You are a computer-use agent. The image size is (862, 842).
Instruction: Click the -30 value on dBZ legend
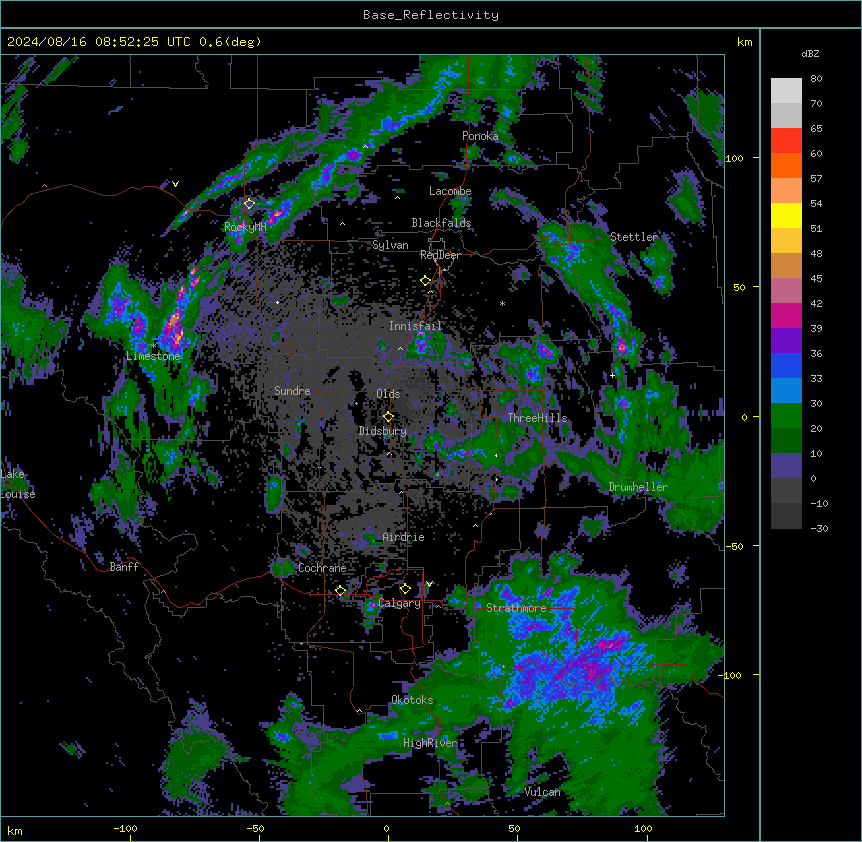coord(819,528)
